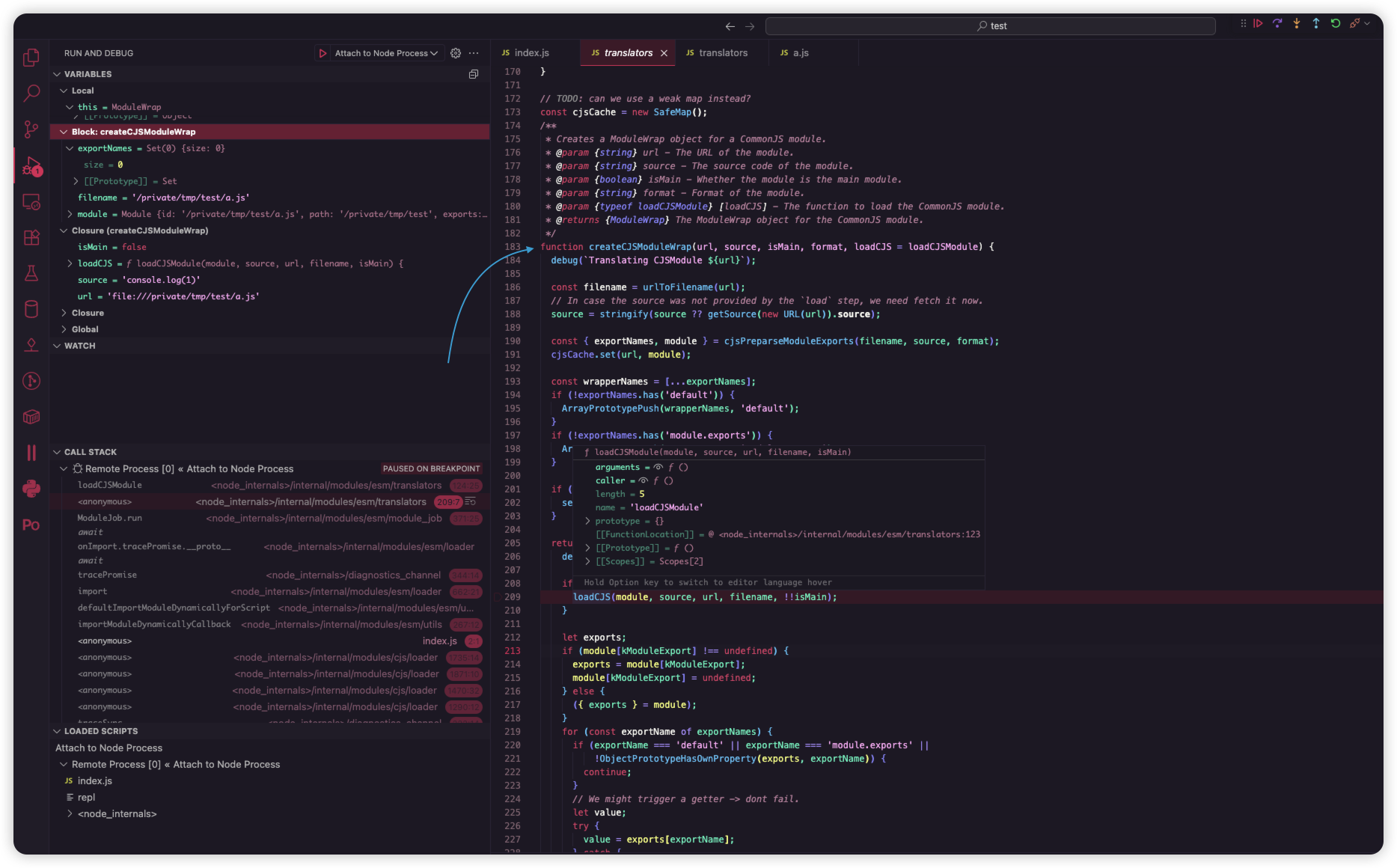
Task: Open the database cylinder view
Action: 31,309
